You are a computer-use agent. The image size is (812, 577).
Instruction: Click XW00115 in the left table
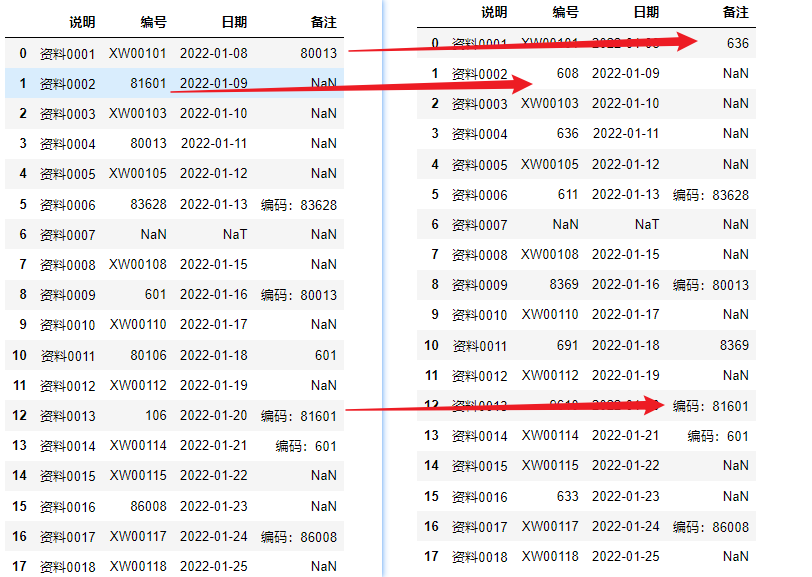(138, 475)
